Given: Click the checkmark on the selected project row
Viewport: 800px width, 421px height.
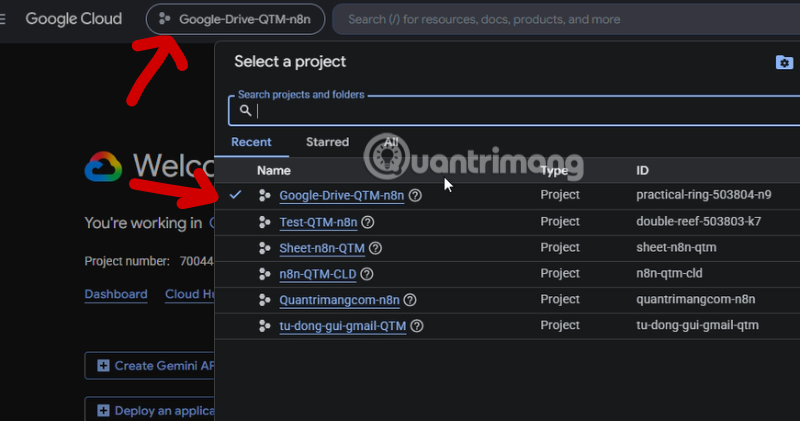Looking at the screenshot, I should coord(235,194).
